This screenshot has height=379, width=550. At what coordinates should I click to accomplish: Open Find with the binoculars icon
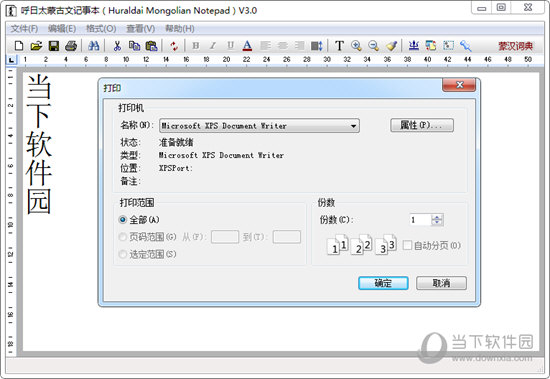[94, 46]
